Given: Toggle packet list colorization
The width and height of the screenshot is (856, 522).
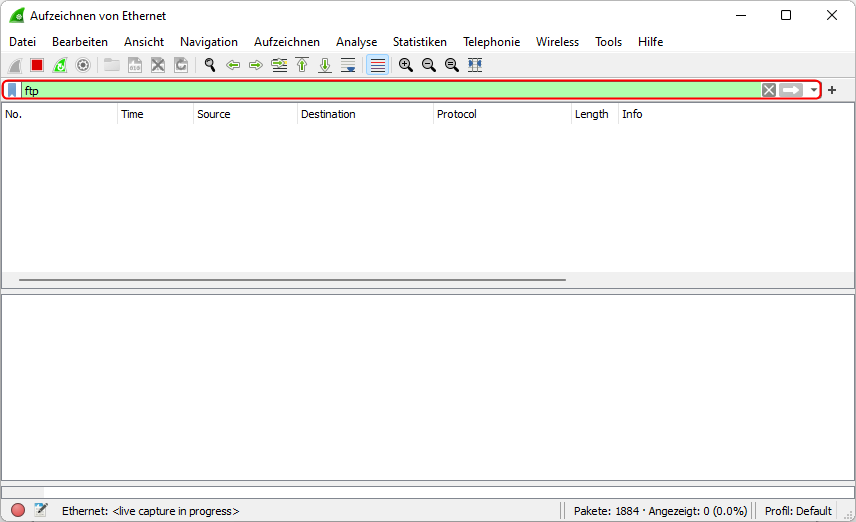Looking at the screenshot, I should point(378,65).
